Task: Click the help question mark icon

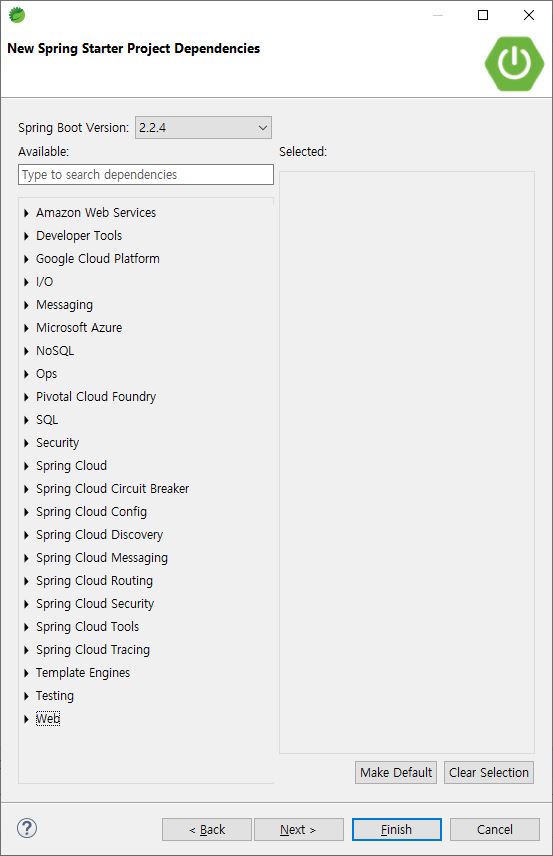Action: 27,828
